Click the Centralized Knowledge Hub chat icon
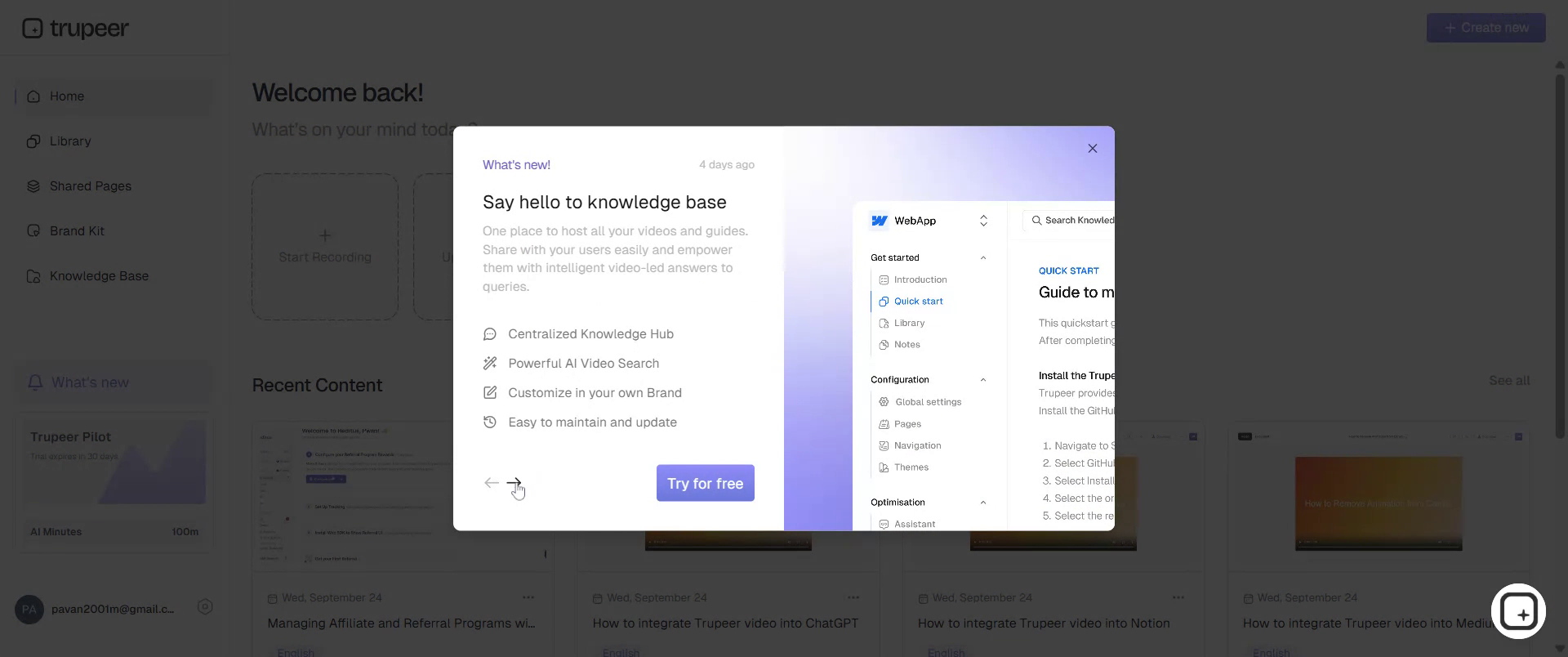1568x657 pixels. pos(490,334)
